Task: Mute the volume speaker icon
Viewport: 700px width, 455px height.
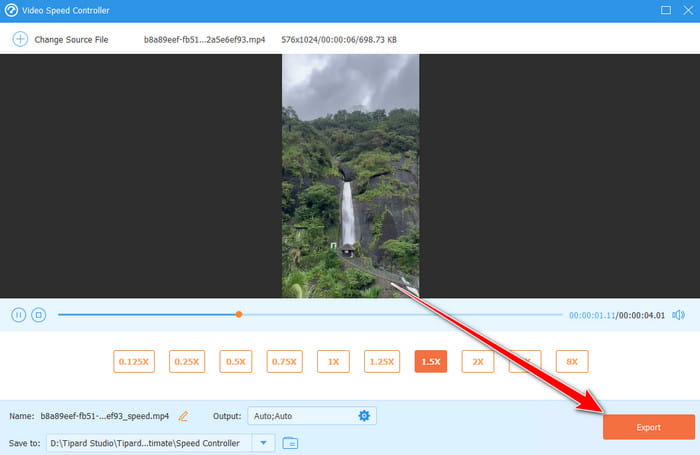Action: (679, 315)
